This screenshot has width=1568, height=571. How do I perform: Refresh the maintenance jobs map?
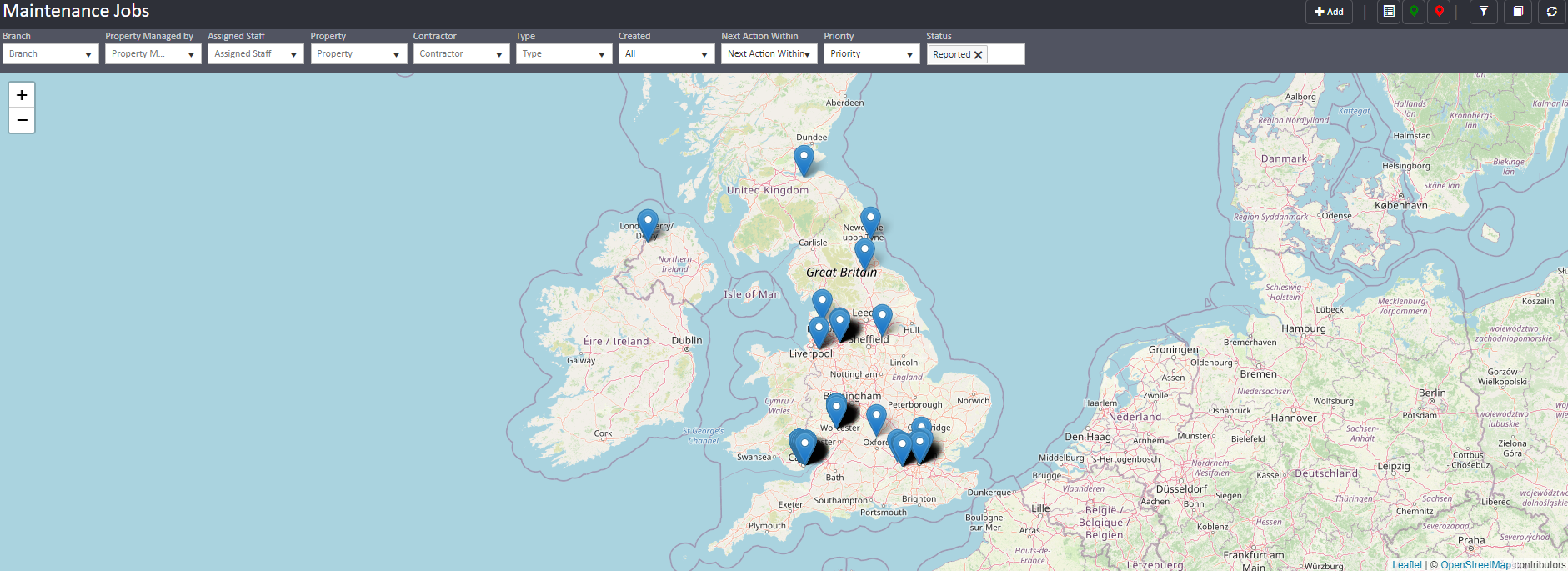coord(1551,12)
